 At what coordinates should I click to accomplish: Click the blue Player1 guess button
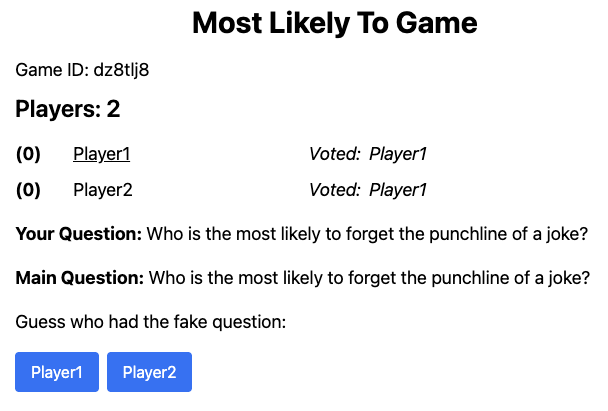pos(57,372)
